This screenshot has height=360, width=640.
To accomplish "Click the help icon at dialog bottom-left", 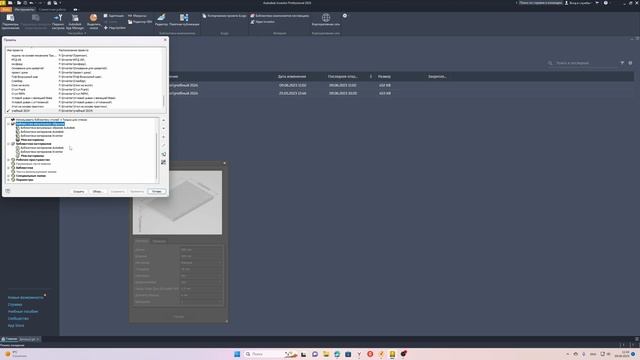I will (x=8, y=191).
